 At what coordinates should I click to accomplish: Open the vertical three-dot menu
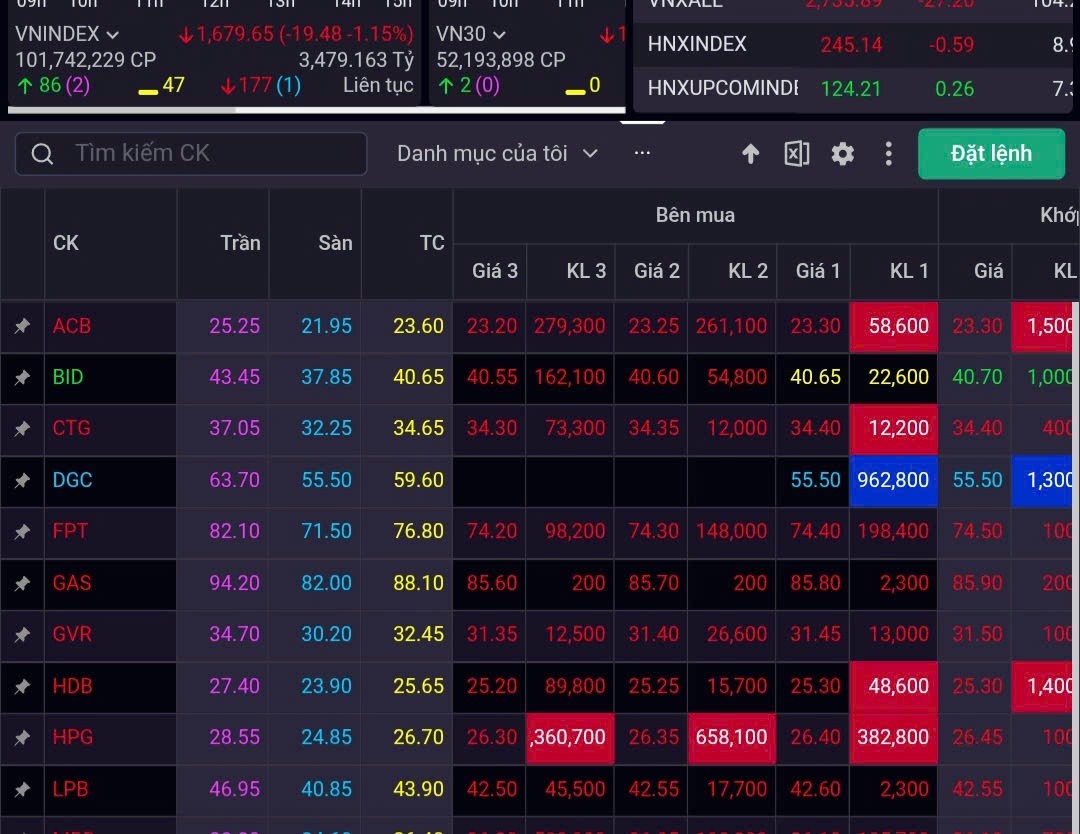click(x=889, y=154)
